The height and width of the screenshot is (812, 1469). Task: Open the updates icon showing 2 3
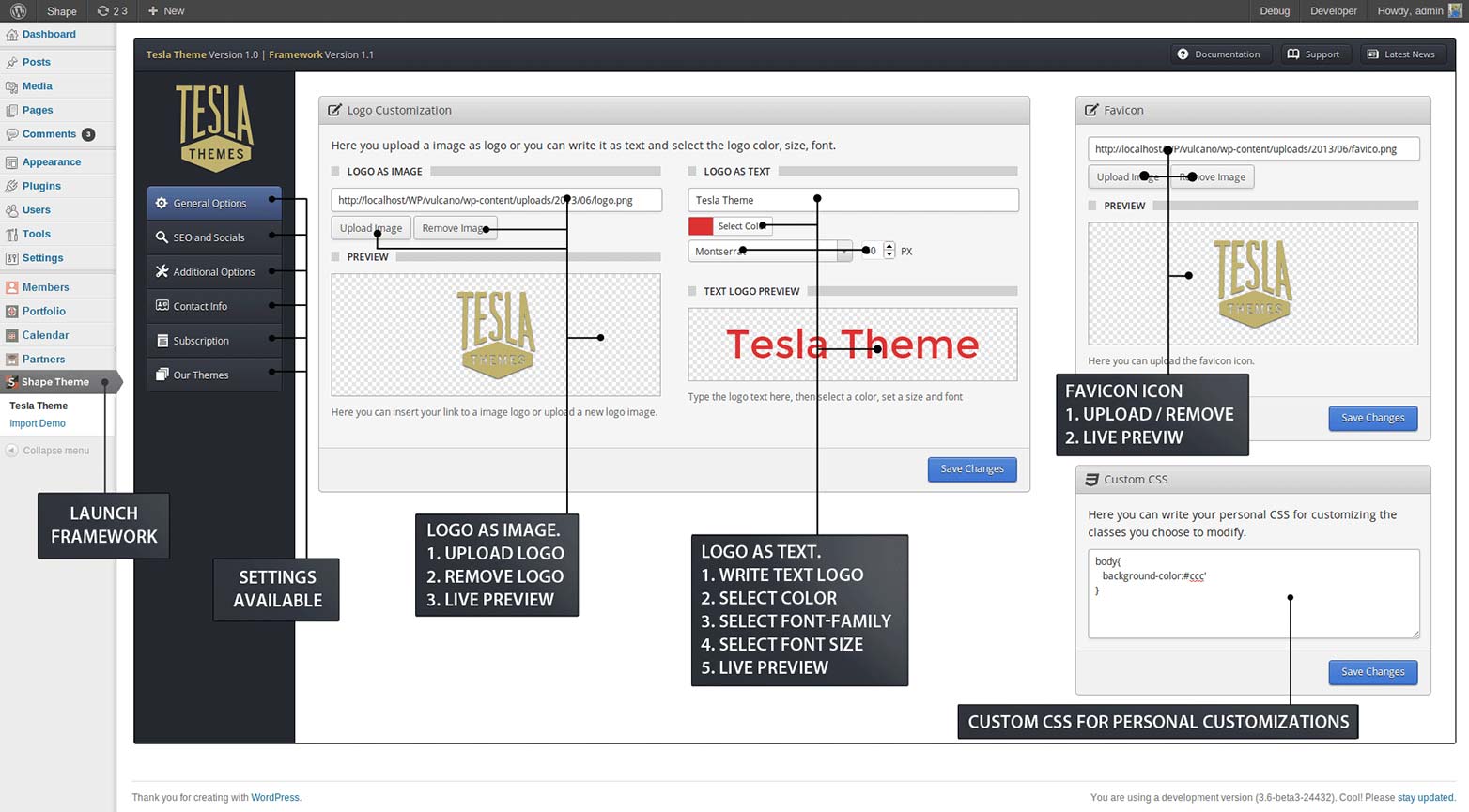pyautogui.click(x=112, y=10)
